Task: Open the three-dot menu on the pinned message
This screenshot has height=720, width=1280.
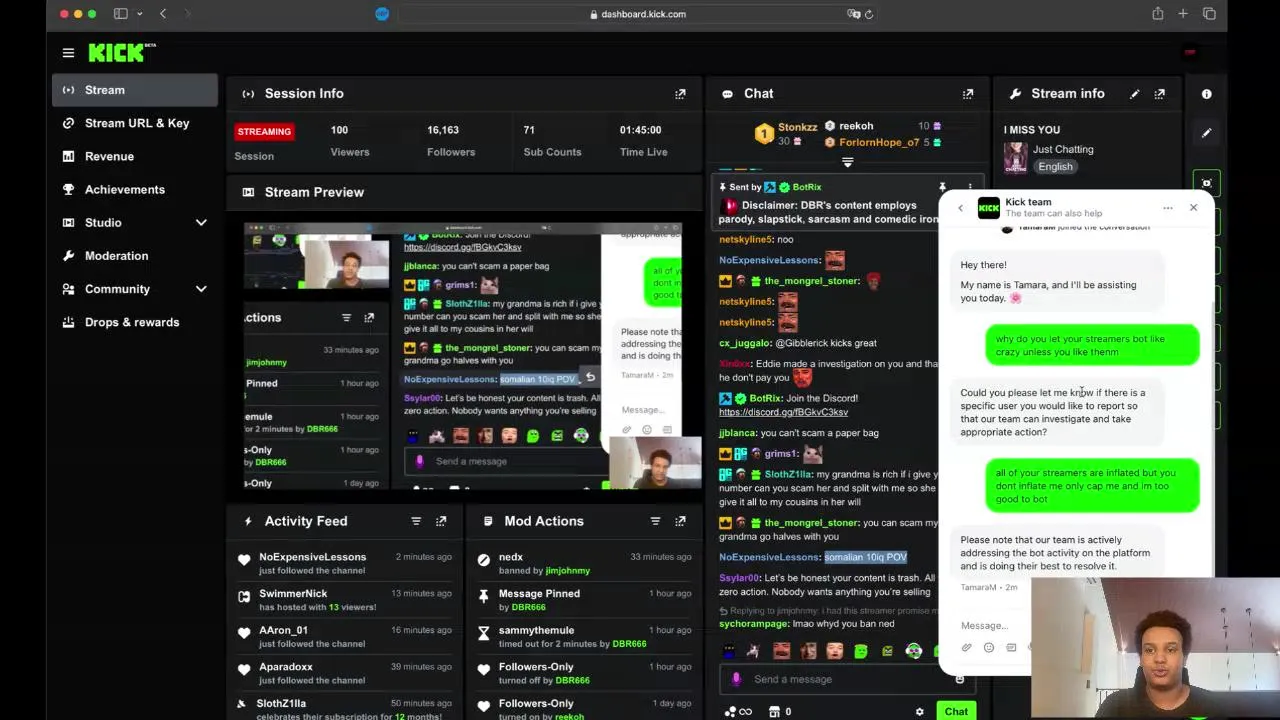Action: click(x=969, y=187)
